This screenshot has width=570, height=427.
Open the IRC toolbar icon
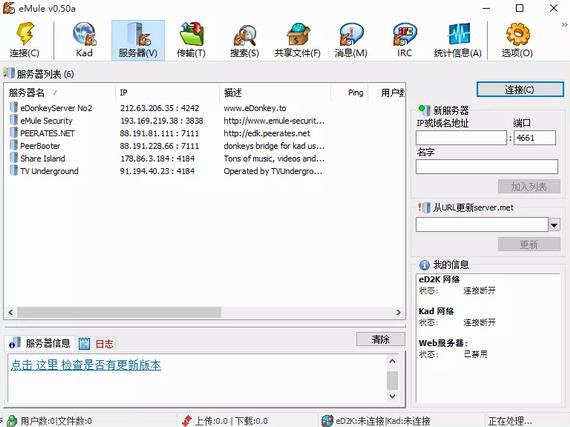point(404,35)
